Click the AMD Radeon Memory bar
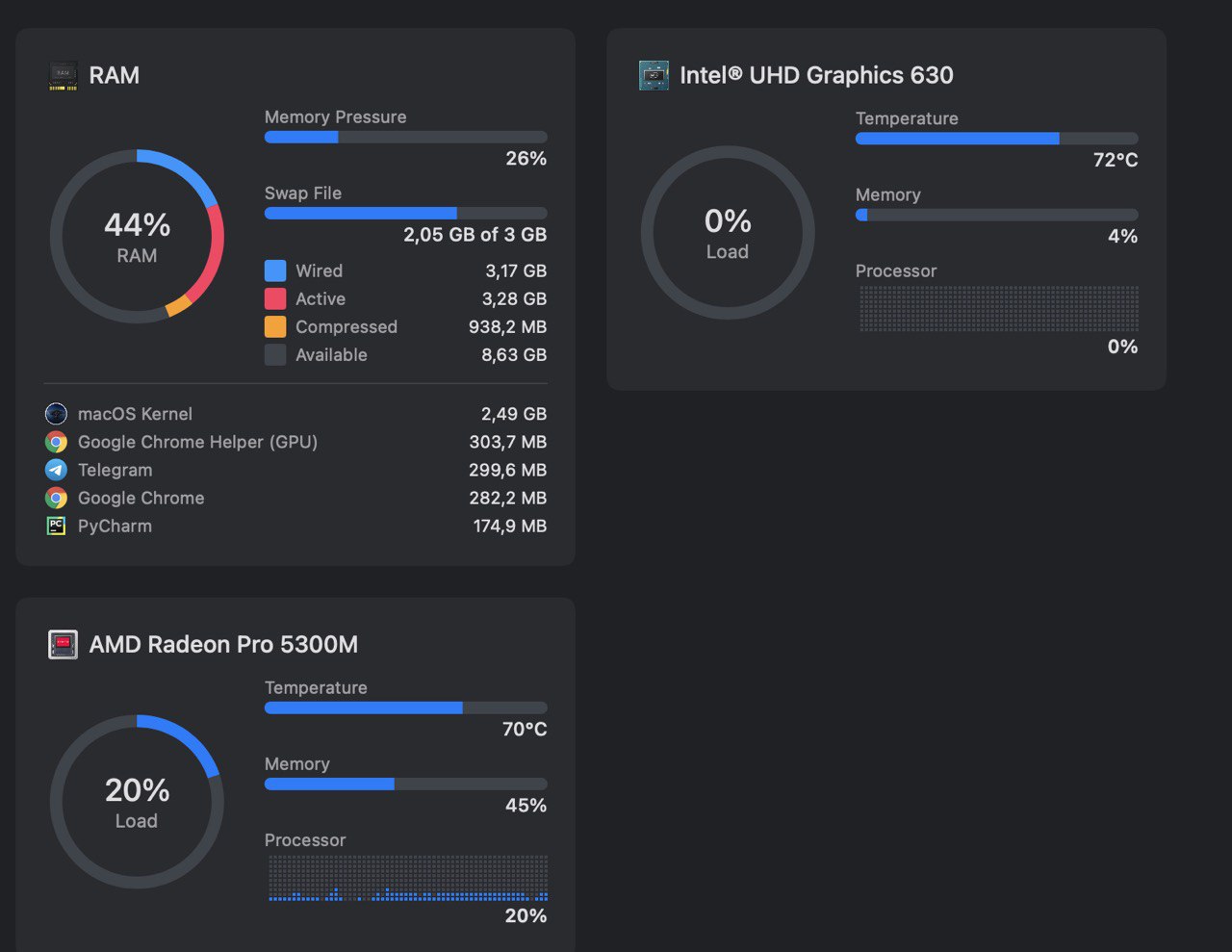This screenshot has width=1232, height=952. point(405,784)
